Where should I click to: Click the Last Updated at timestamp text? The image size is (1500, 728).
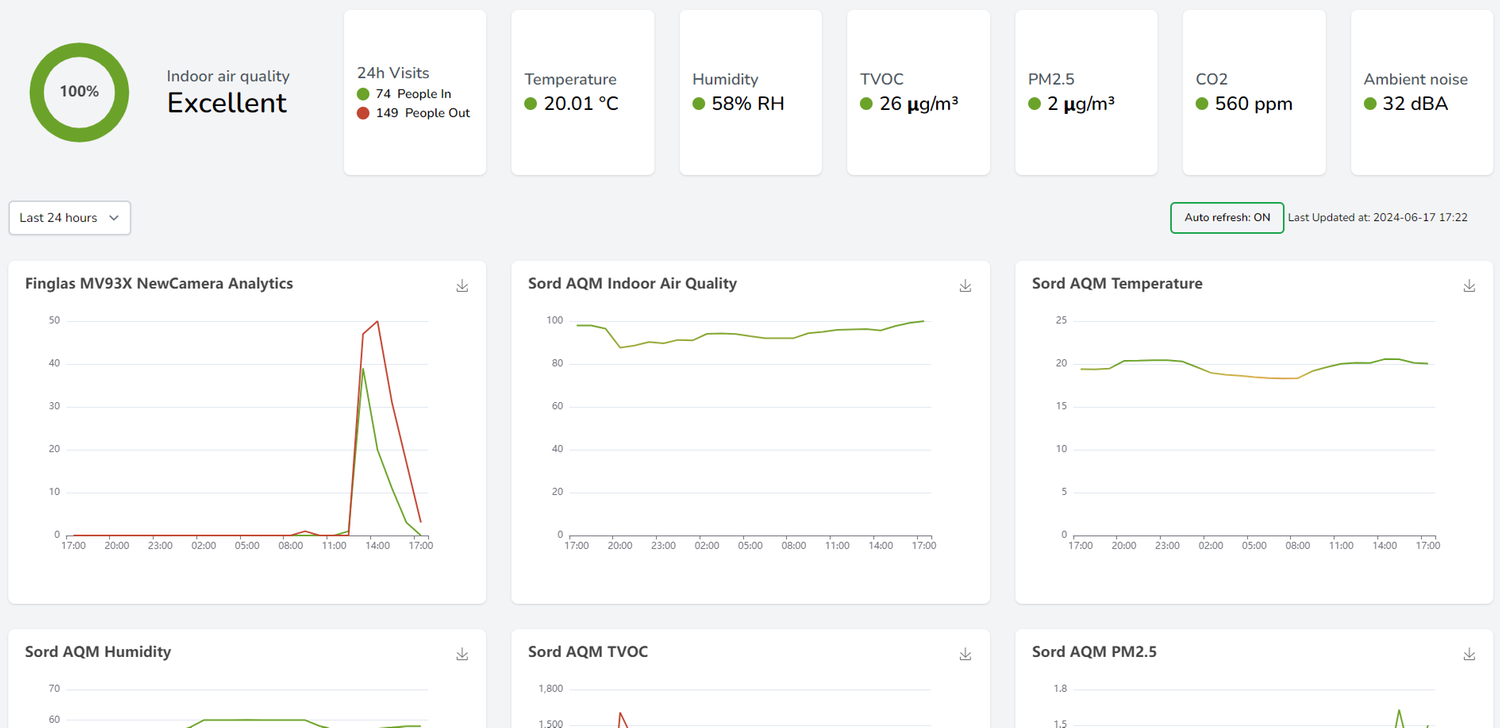[1378, 217]
